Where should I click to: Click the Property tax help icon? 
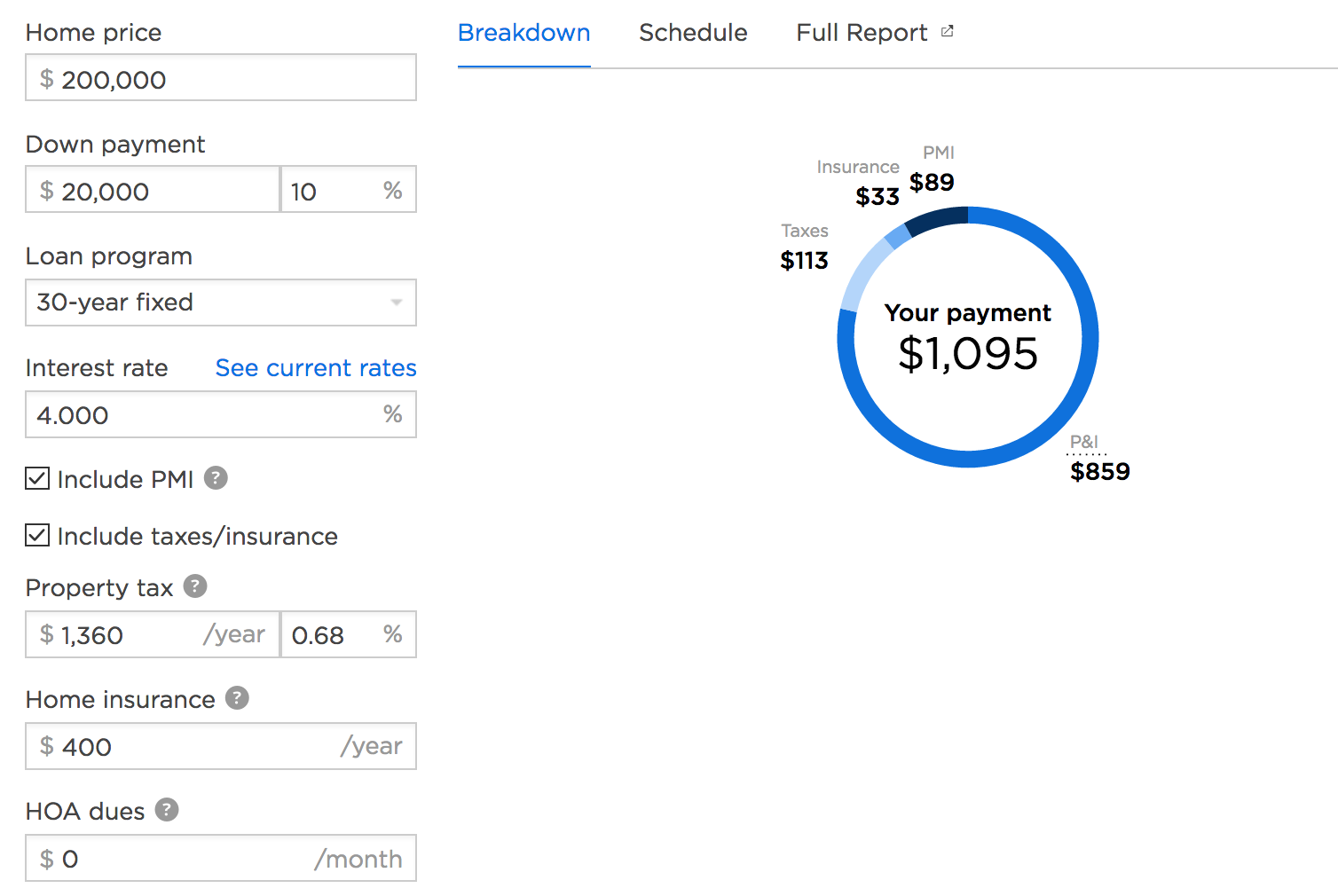pos(195,586)
